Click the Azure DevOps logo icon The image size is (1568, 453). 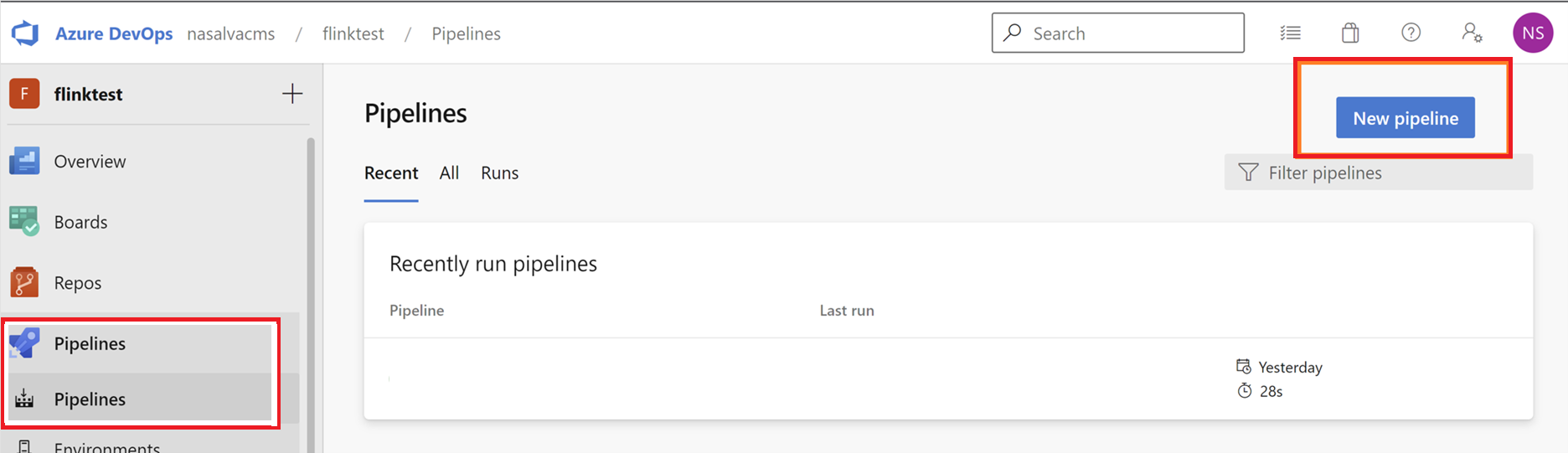(x=25, y=33)
